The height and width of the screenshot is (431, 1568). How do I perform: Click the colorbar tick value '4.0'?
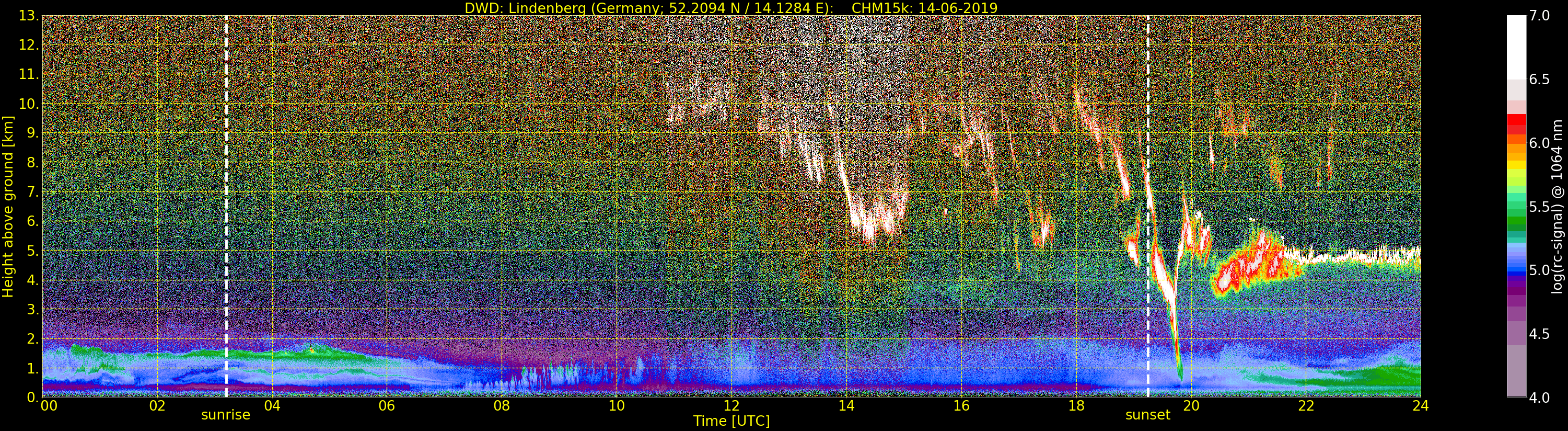click(1539, 398)
